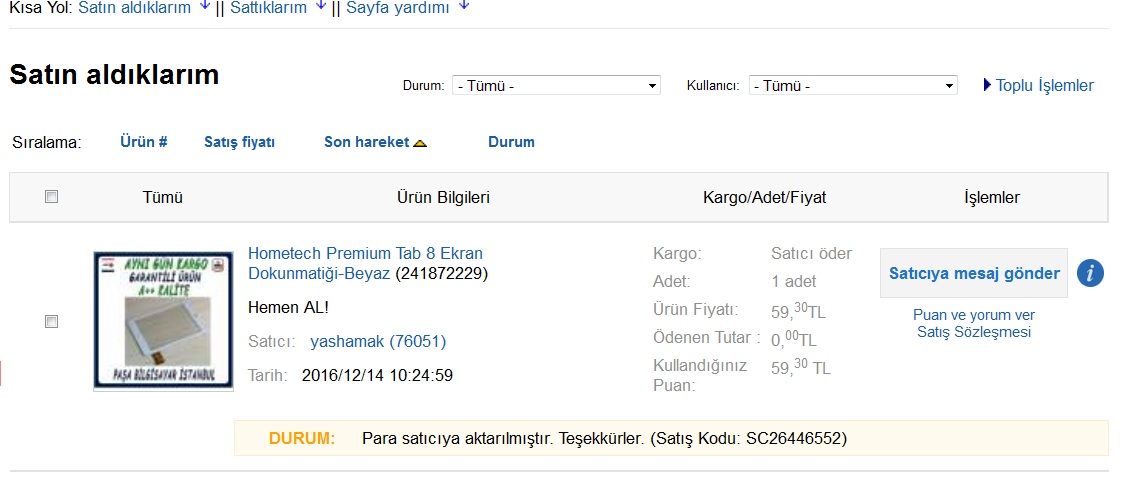Viewport: 1147px width, 485px height.
Task: Click the Hemen AL! text
Action: 288,307
